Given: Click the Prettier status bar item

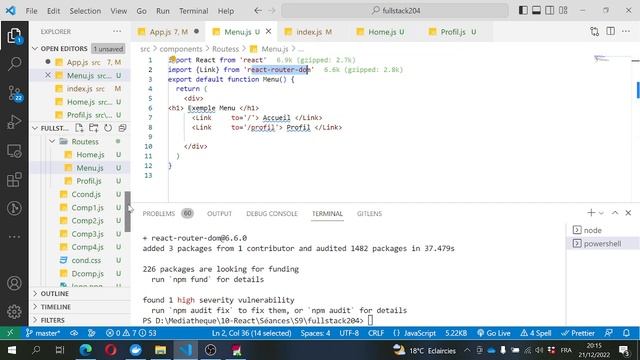Looking at the screenshot, I should 578,333.
